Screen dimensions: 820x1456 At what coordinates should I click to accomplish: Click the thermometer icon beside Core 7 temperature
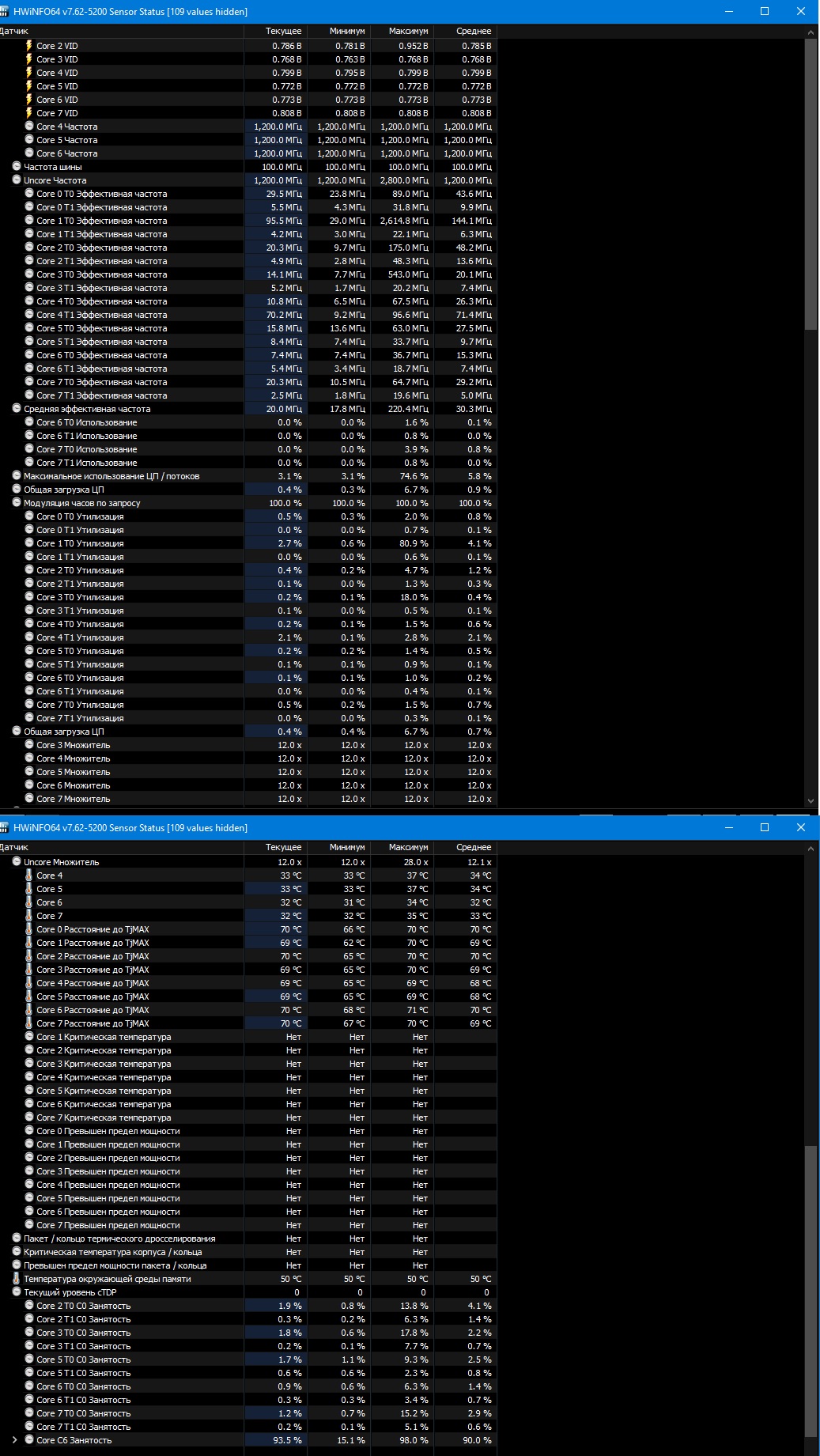pyautogui.click(x=29, y=916)
